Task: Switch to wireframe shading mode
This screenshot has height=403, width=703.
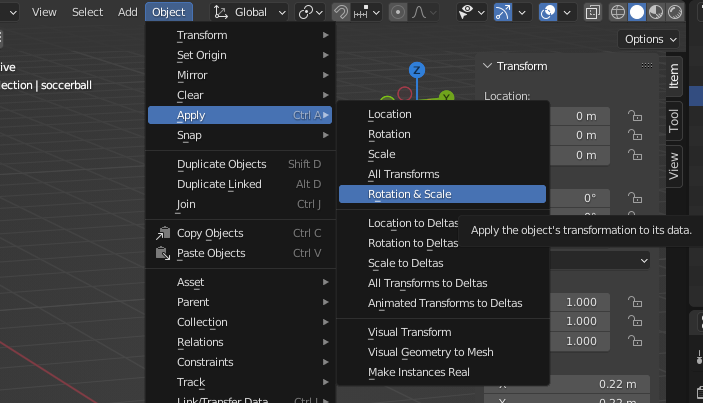Action: click(x=618, y=12)
